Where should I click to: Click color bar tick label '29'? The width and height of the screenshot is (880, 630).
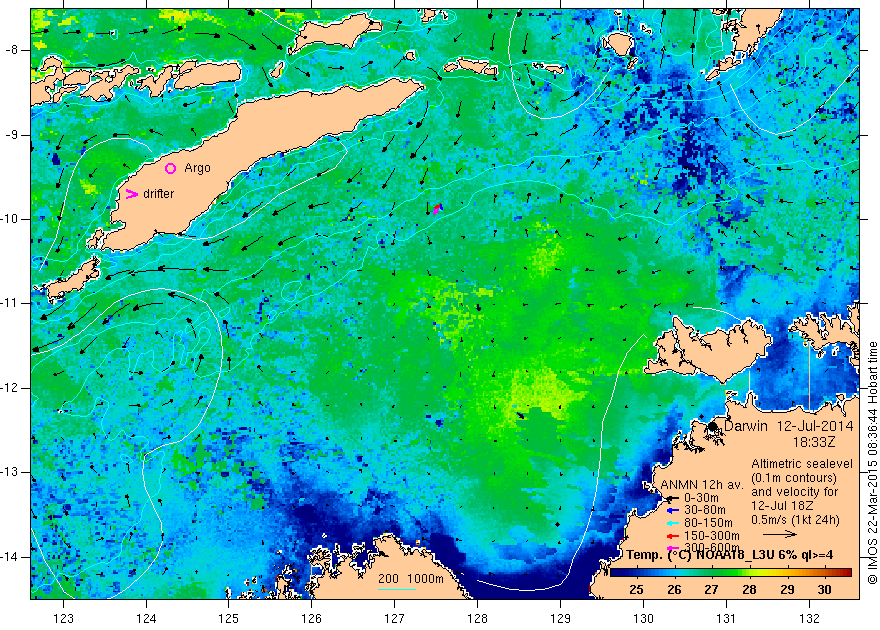tap(787, 590)
